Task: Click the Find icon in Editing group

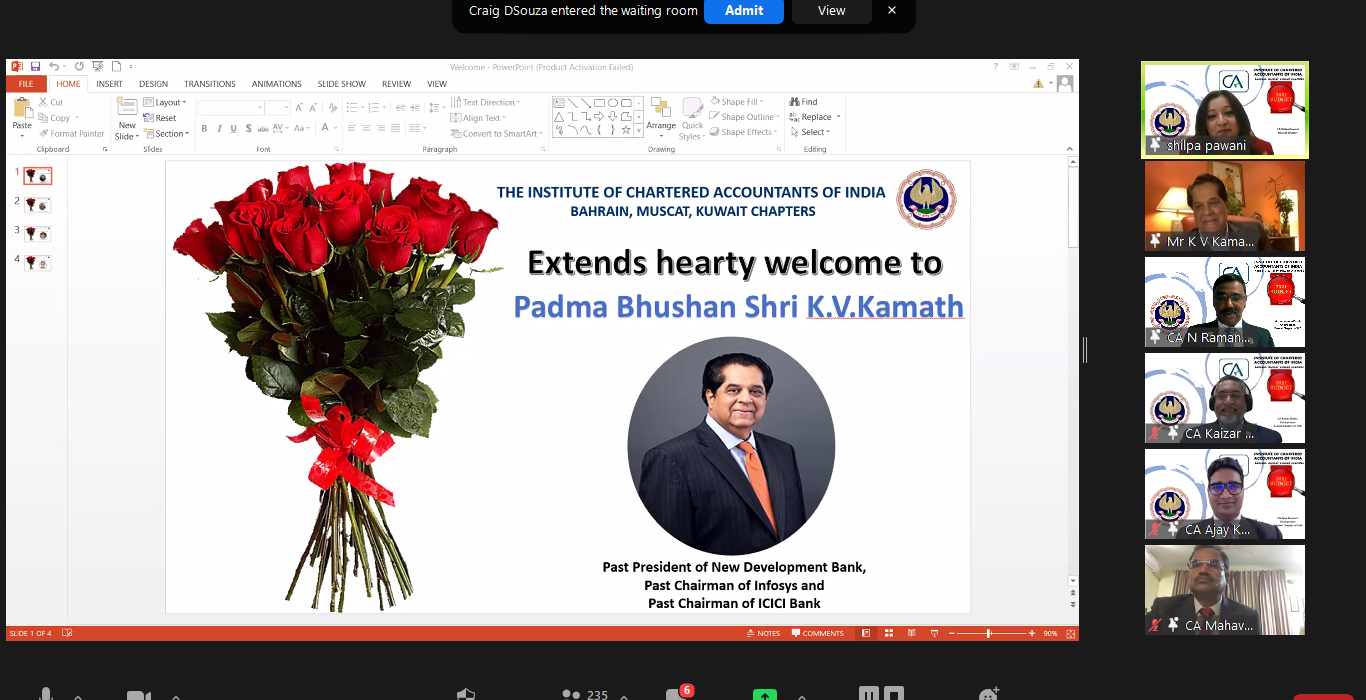Action: (x=803, y=102)
